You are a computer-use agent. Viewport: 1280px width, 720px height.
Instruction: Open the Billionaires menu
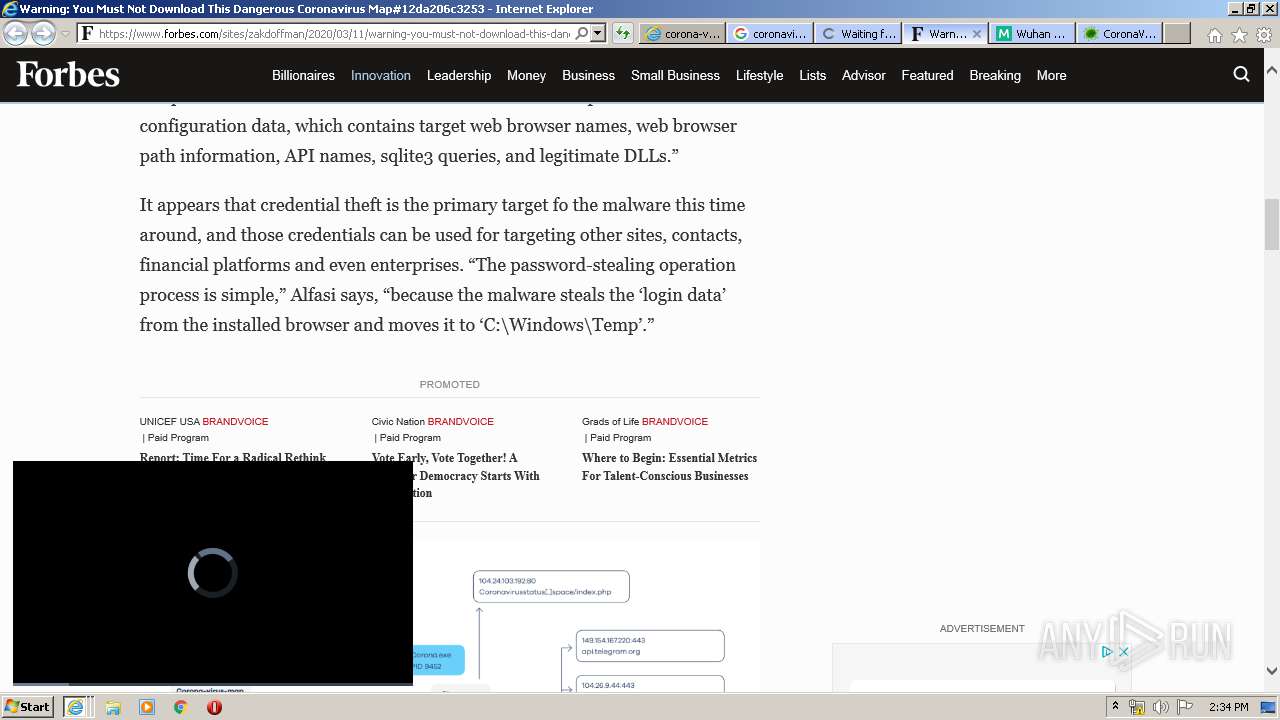click(x=303, y=75)
